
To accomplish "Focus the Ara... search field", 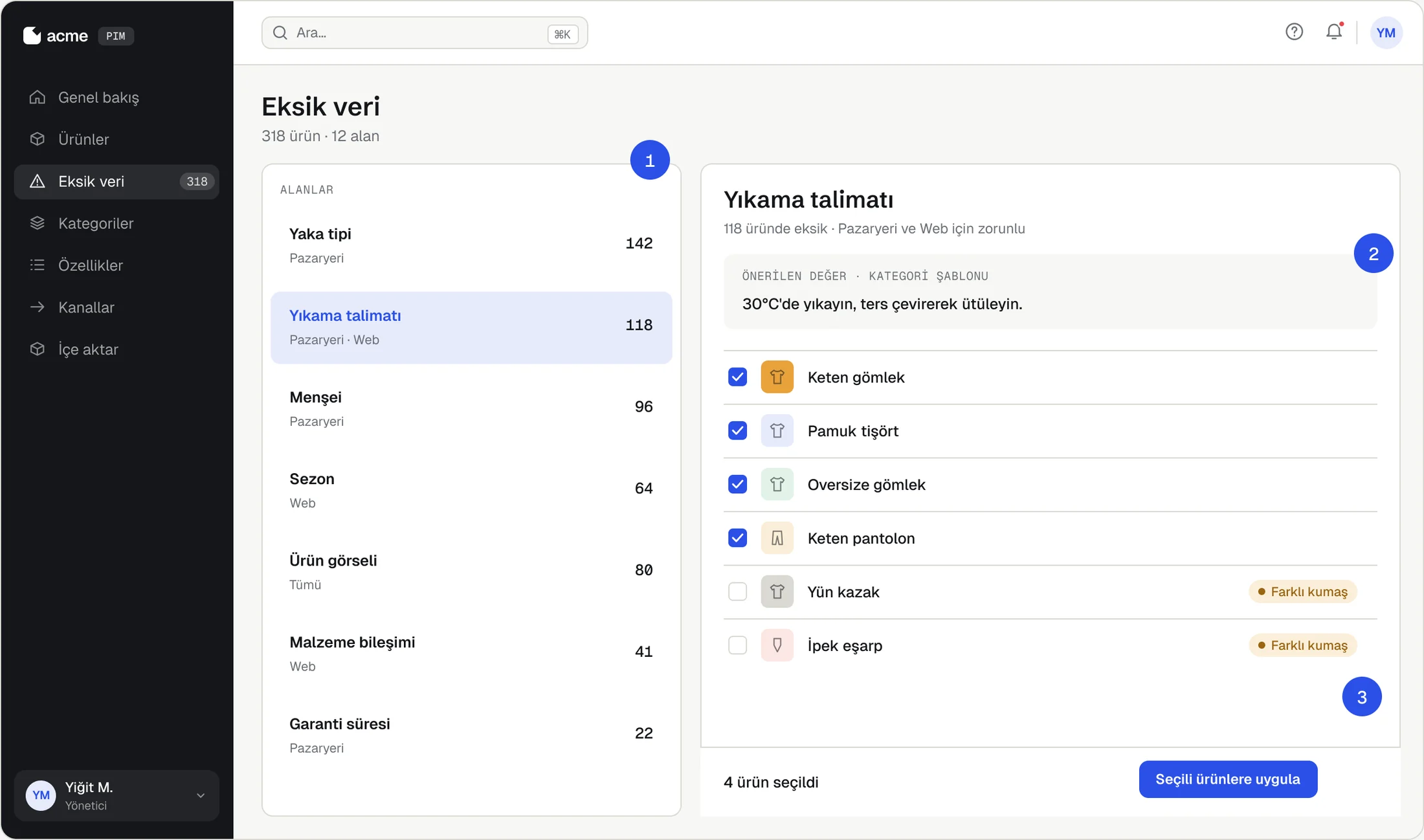I will [x=425, y=33].
